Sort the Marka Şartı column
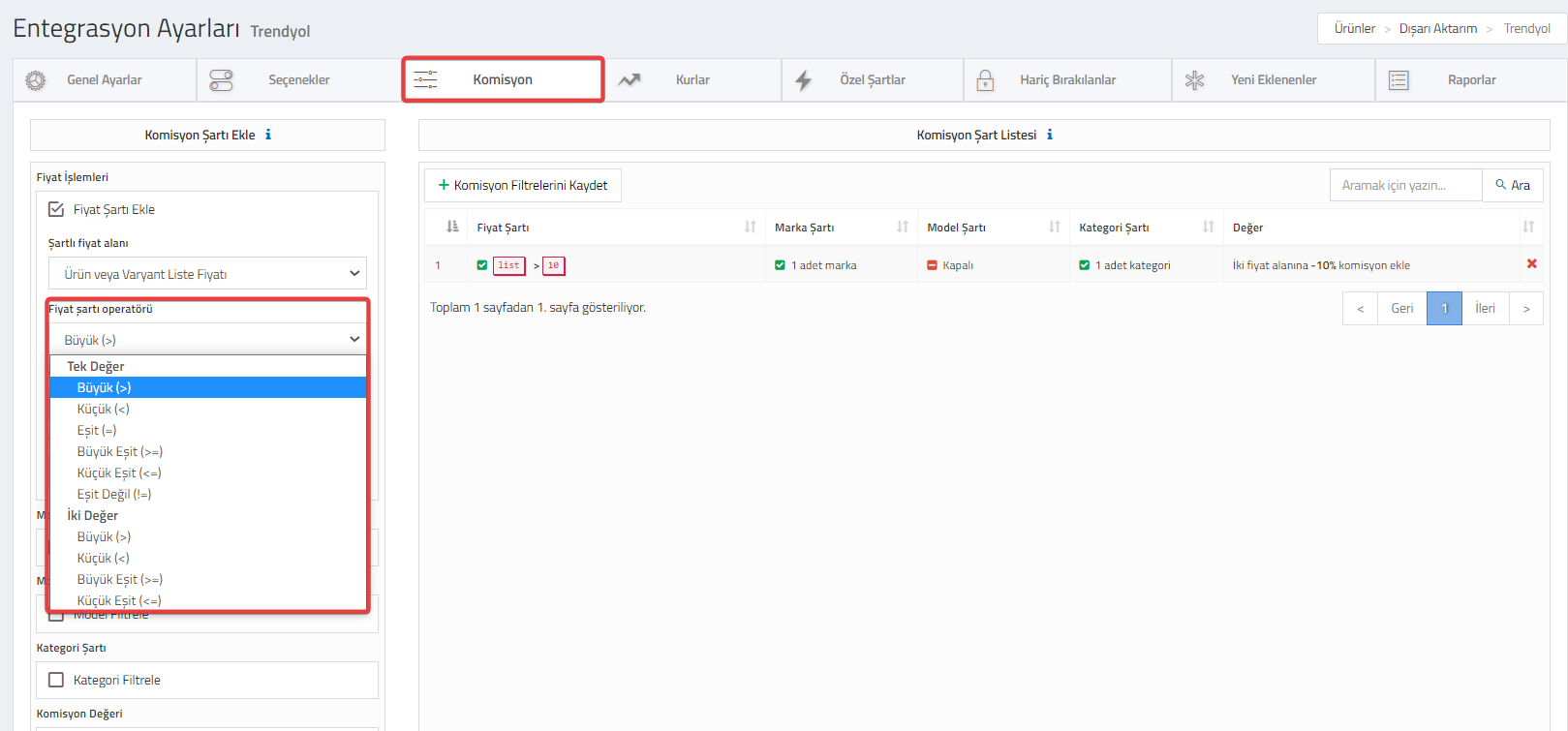The height and width of the screenshot is (731, 1568). click(x=903, y=227)
